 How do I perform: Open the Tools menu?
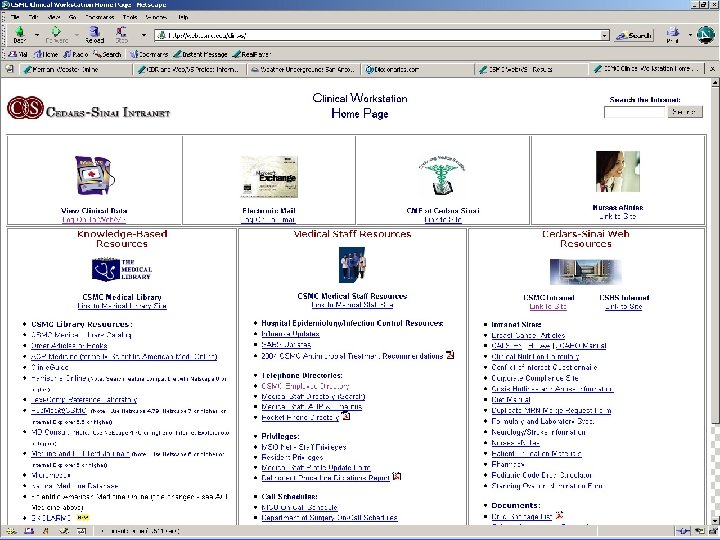tap(130, 17)
